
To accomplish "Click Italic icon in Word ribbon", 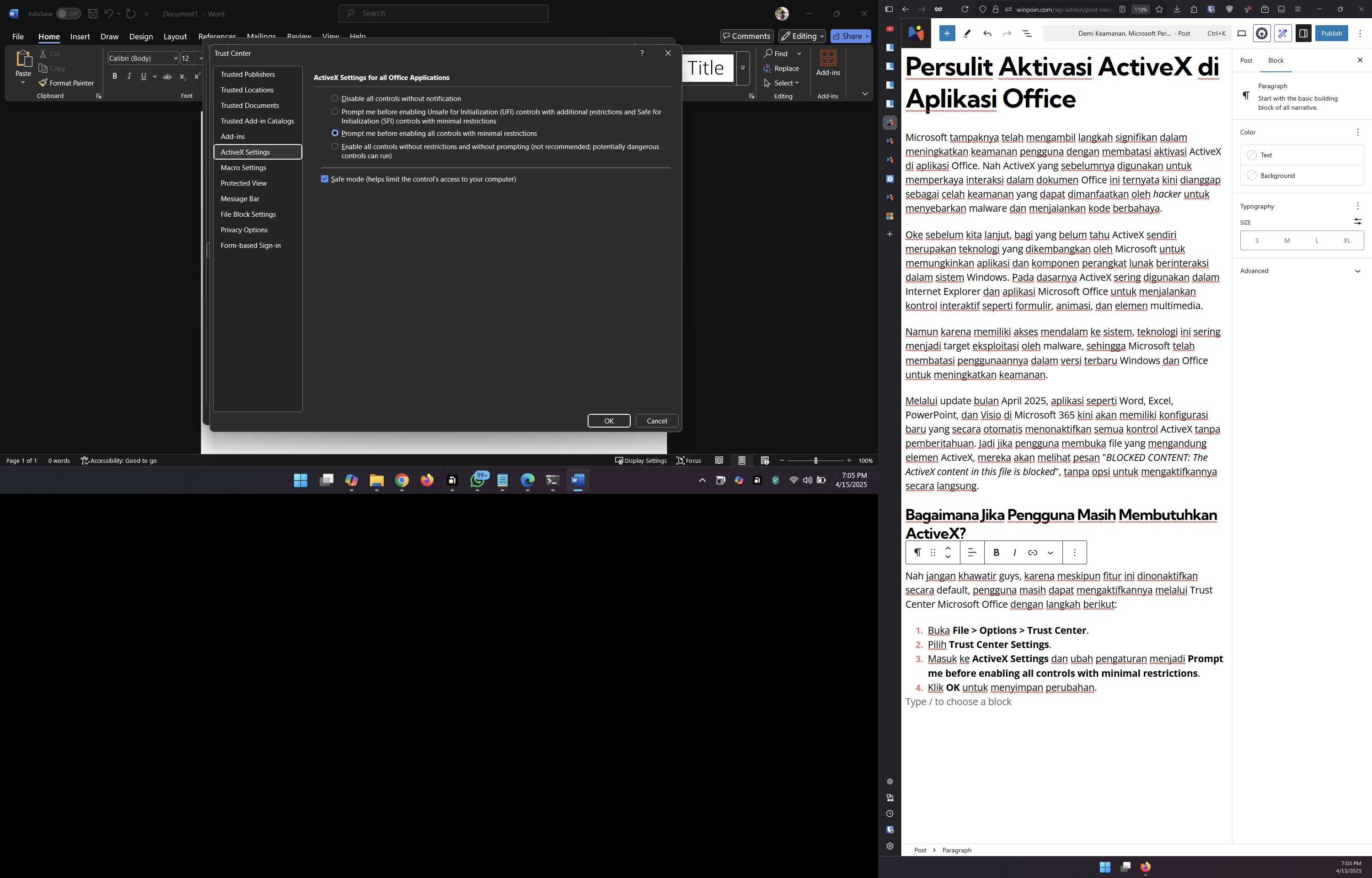I will [129, 76].
